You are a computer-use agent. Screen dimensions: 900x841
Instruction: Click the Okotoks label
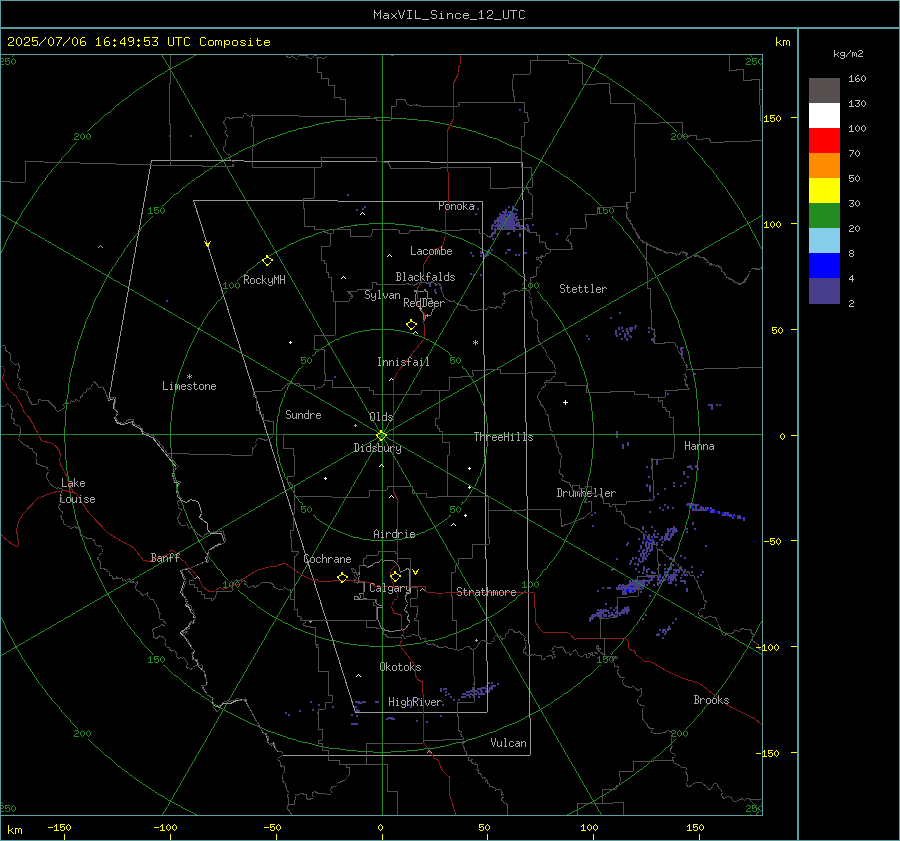400,667
